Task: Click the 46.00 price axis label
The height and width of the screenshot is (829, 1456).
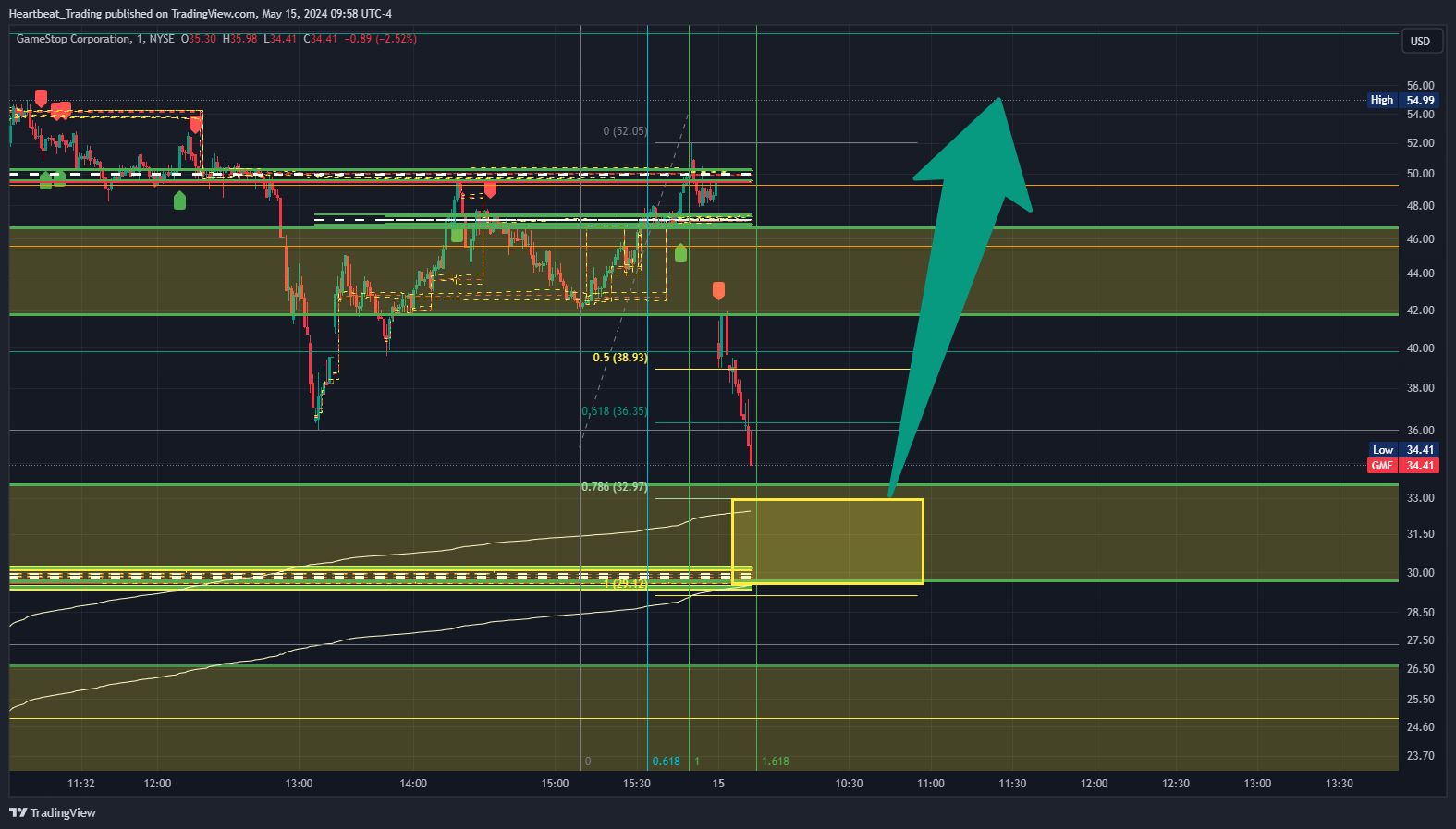Action: click(x=1420, y=239)
